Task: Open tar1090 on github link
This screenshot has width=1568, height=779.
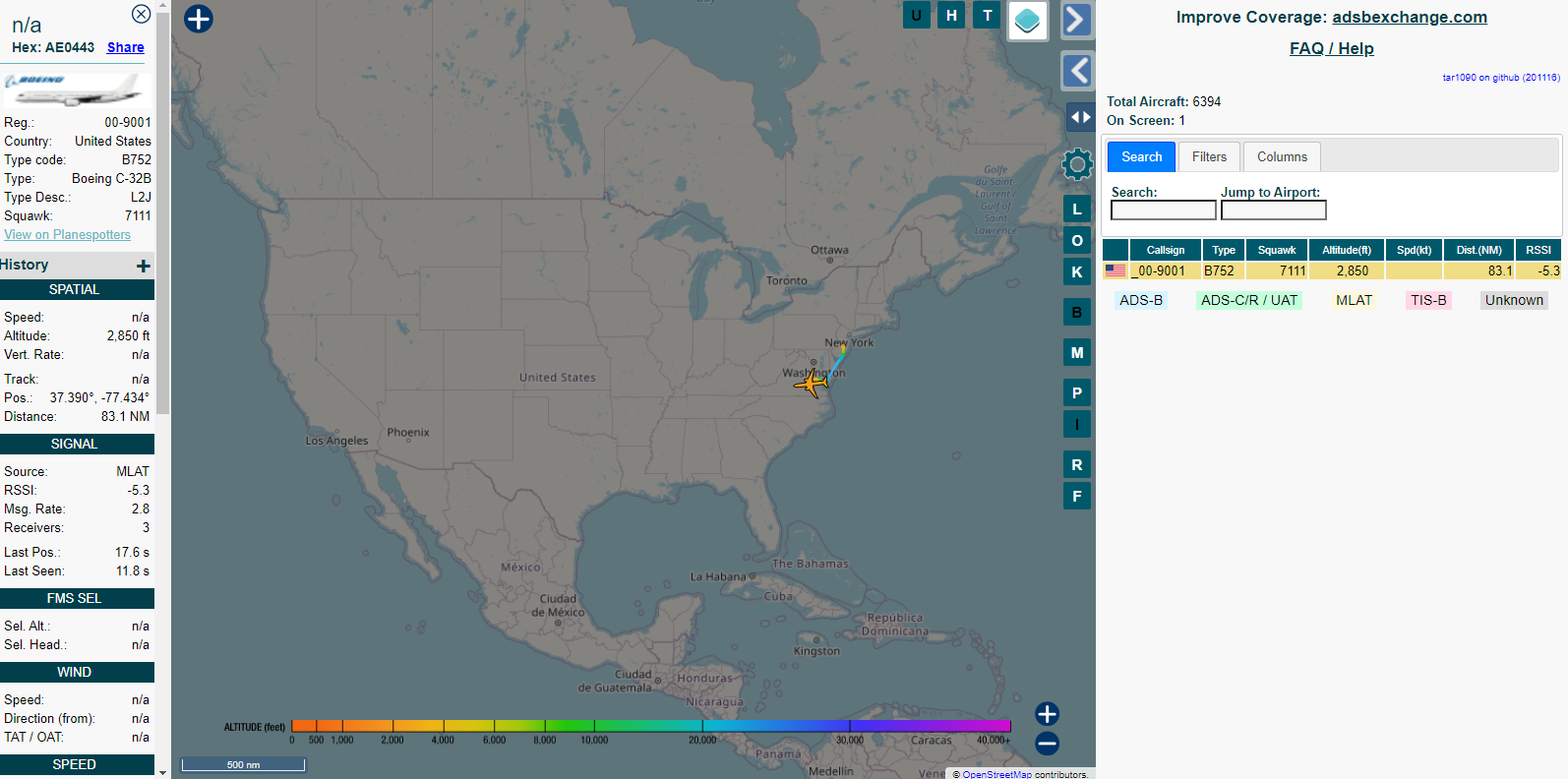Action: 1501,77
